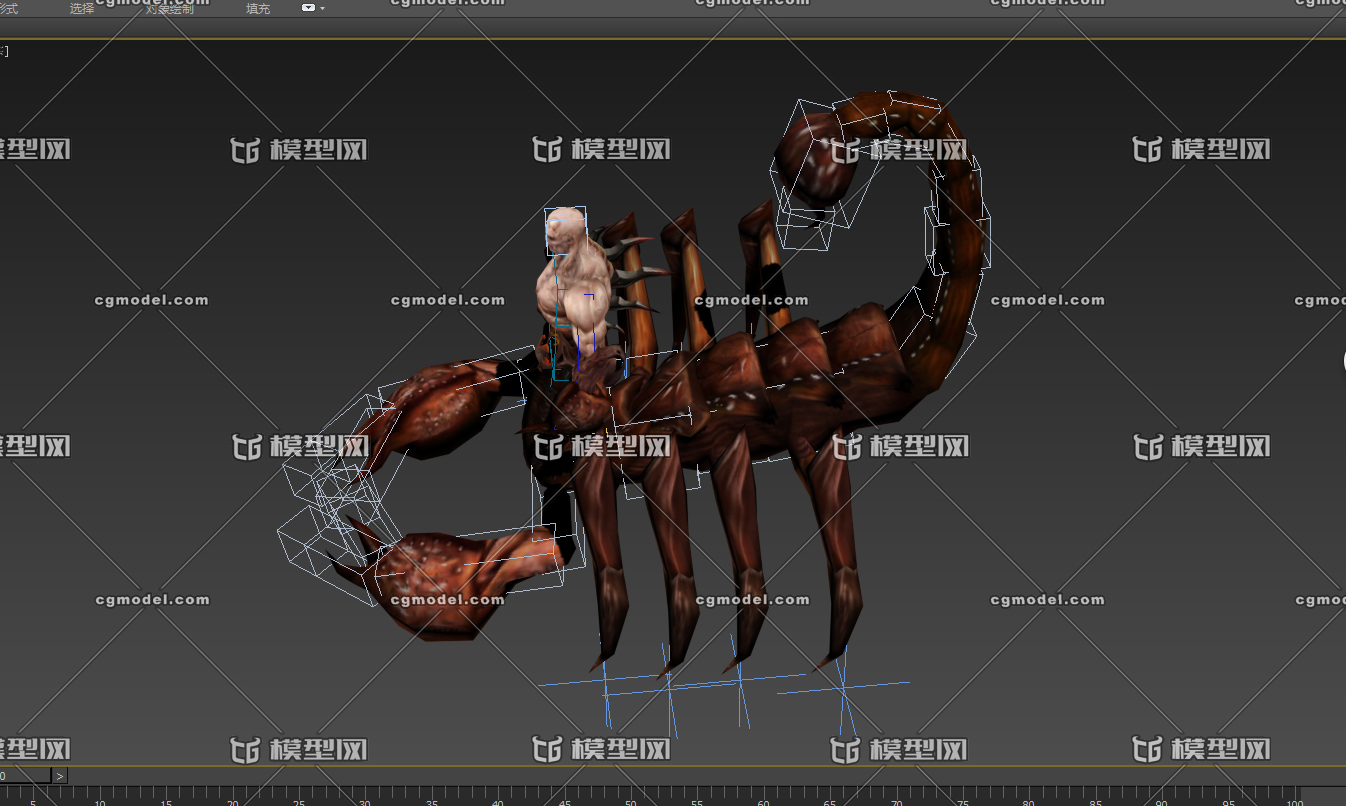Click the ribbon display toggle icon
The image size is (1346, 806).
[x=309, y=8]
